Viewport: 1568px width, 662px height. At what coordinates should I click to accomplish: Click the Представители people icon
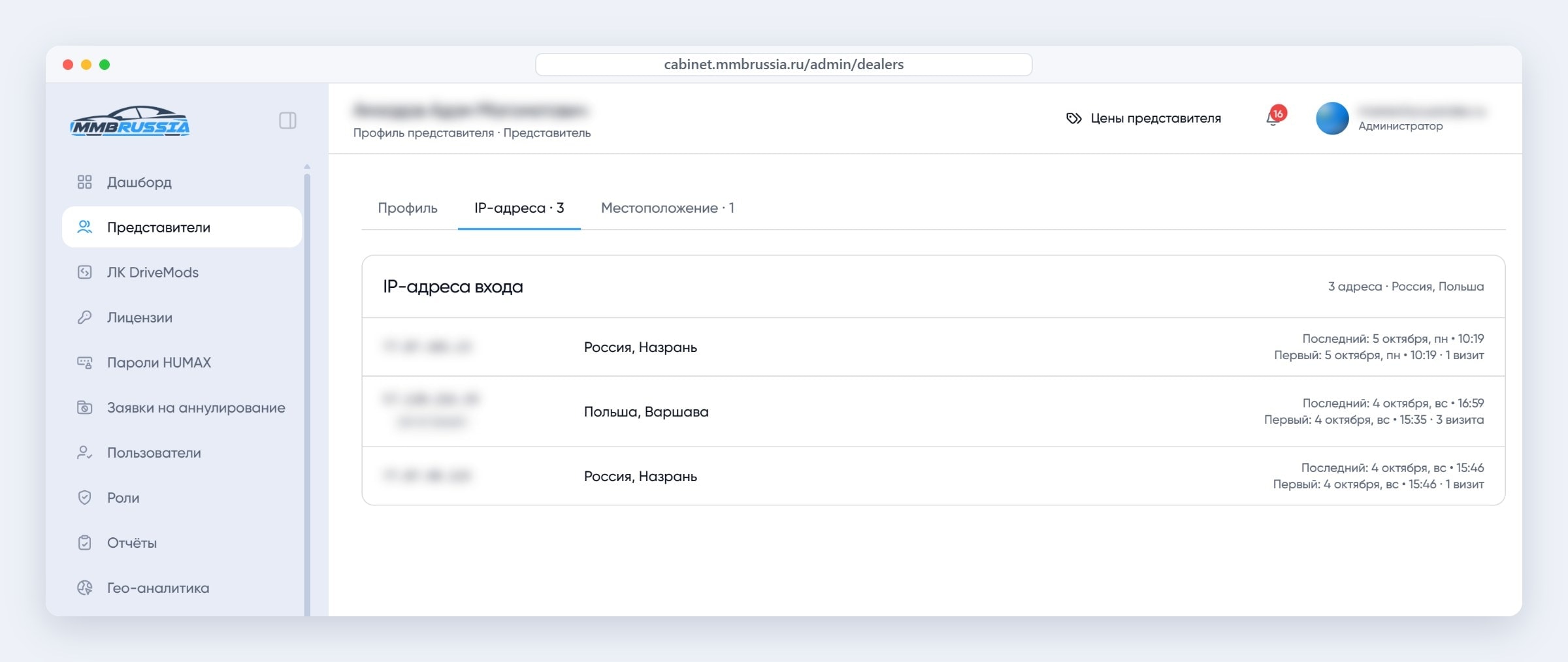coord(85,227)
